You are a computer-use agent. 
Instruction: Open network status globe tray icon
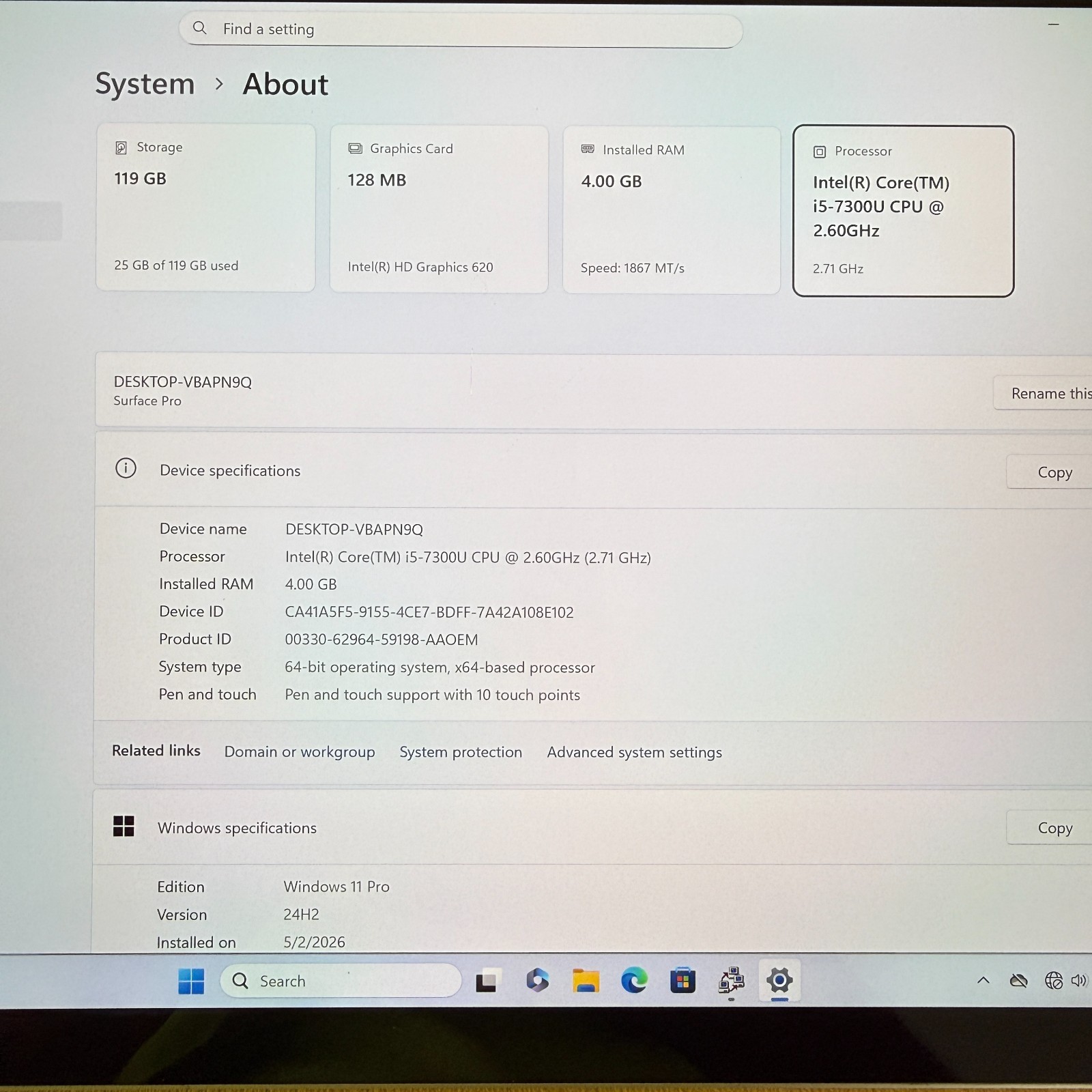[1054, 981]
